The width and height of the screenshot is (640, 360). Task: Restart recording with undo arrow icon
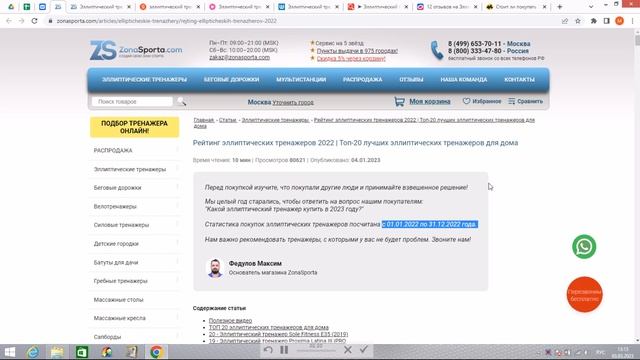268,350
